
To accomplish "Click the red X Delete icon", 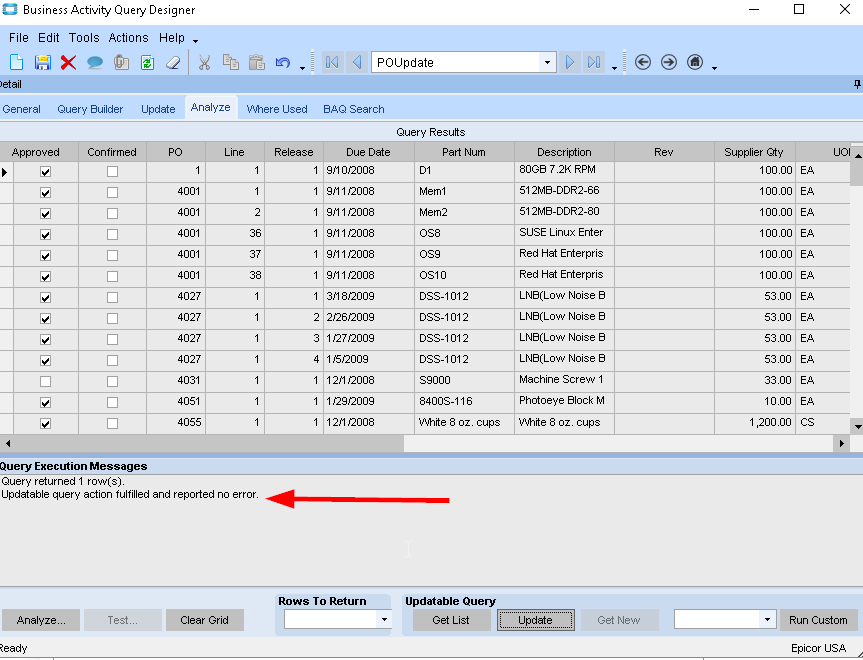I will click(x=68, y=62).
